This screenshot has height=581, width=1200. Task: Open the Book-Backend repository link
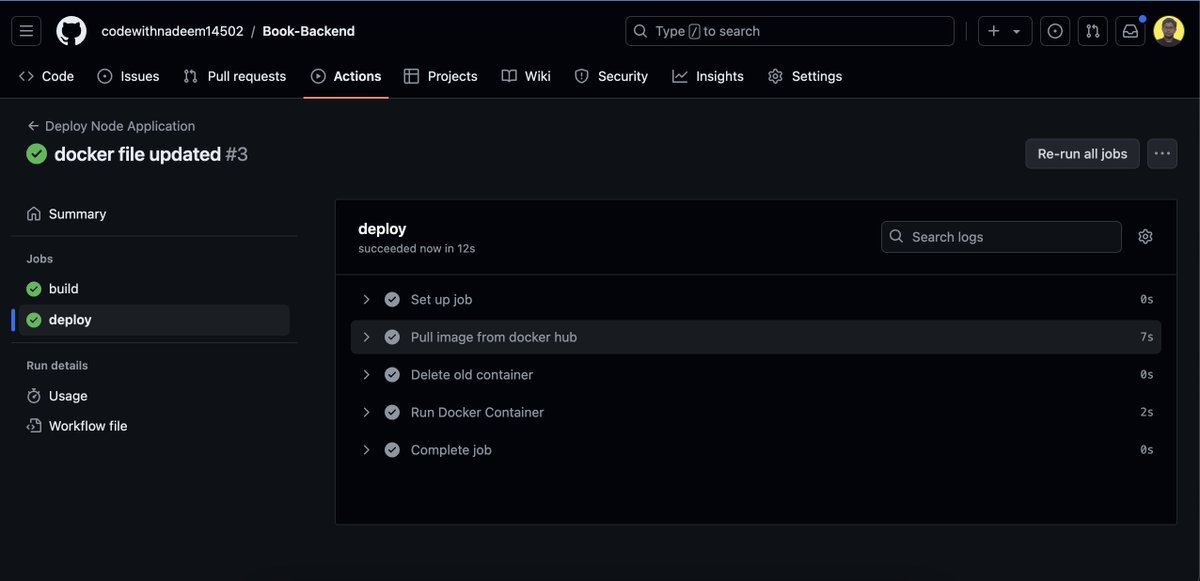tap(309, 31)
